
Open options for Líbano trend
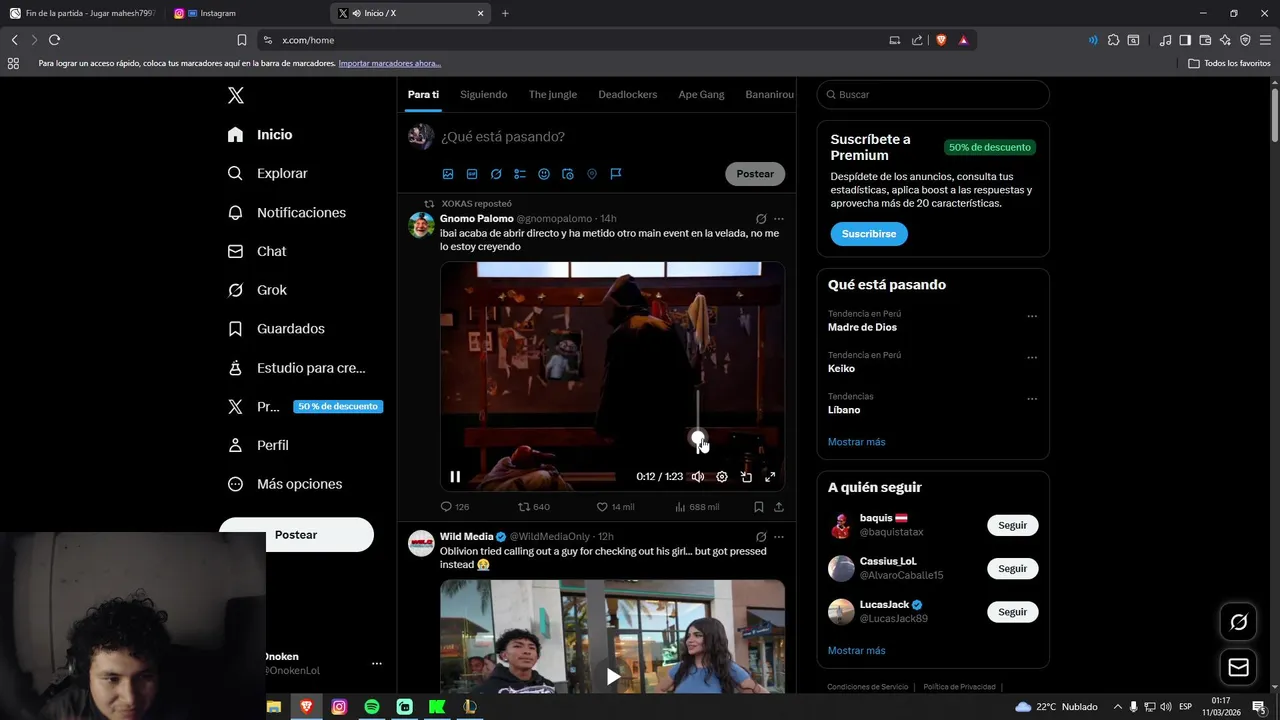click(1032, 399)
